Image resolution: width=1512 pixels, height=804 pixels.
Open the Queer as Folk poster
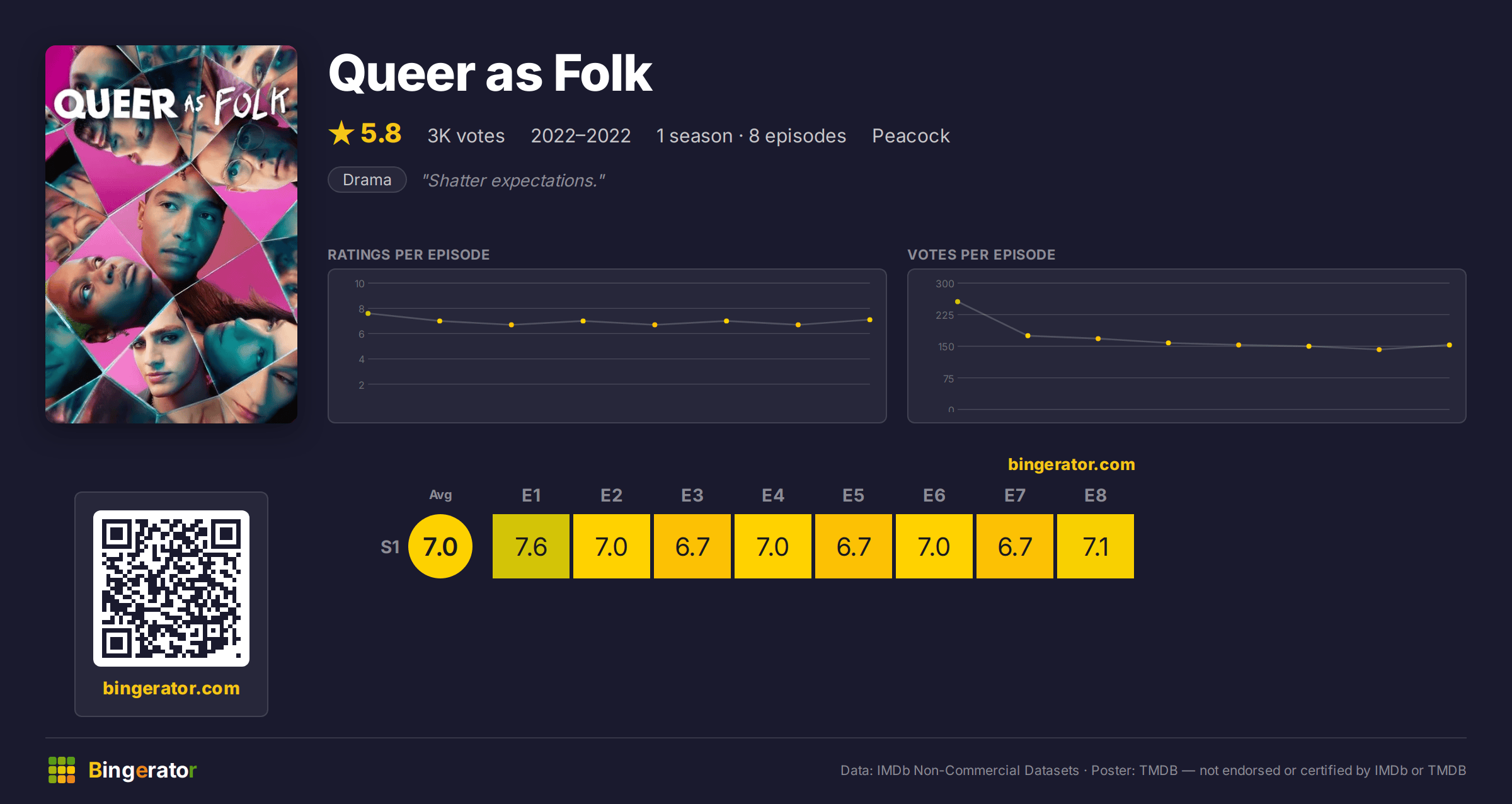(x=171, y=234)
